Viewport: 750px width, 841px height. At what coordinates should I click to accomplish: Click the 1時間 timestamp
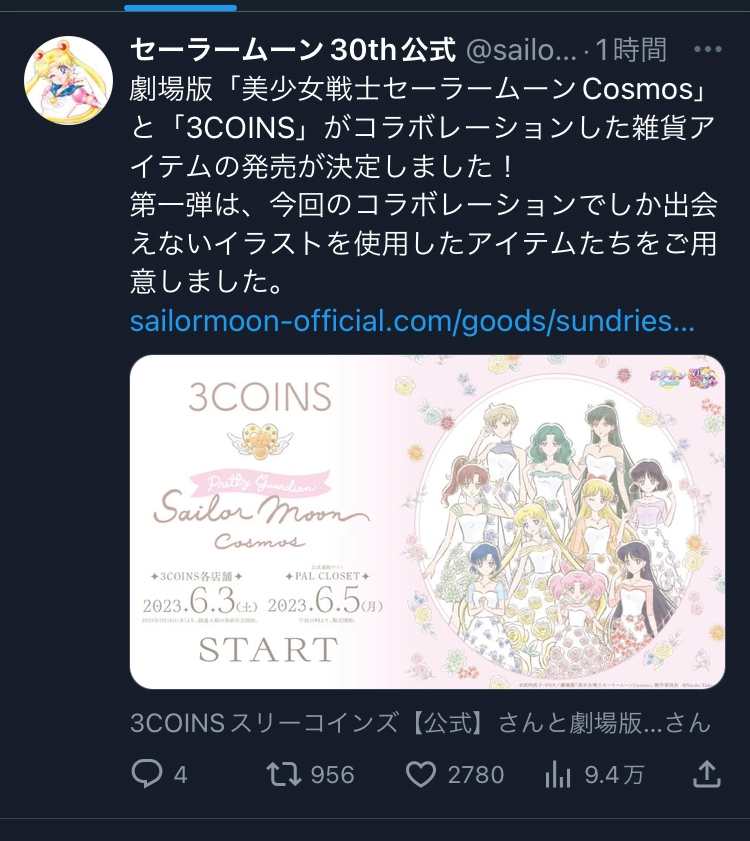click(631, 50)
